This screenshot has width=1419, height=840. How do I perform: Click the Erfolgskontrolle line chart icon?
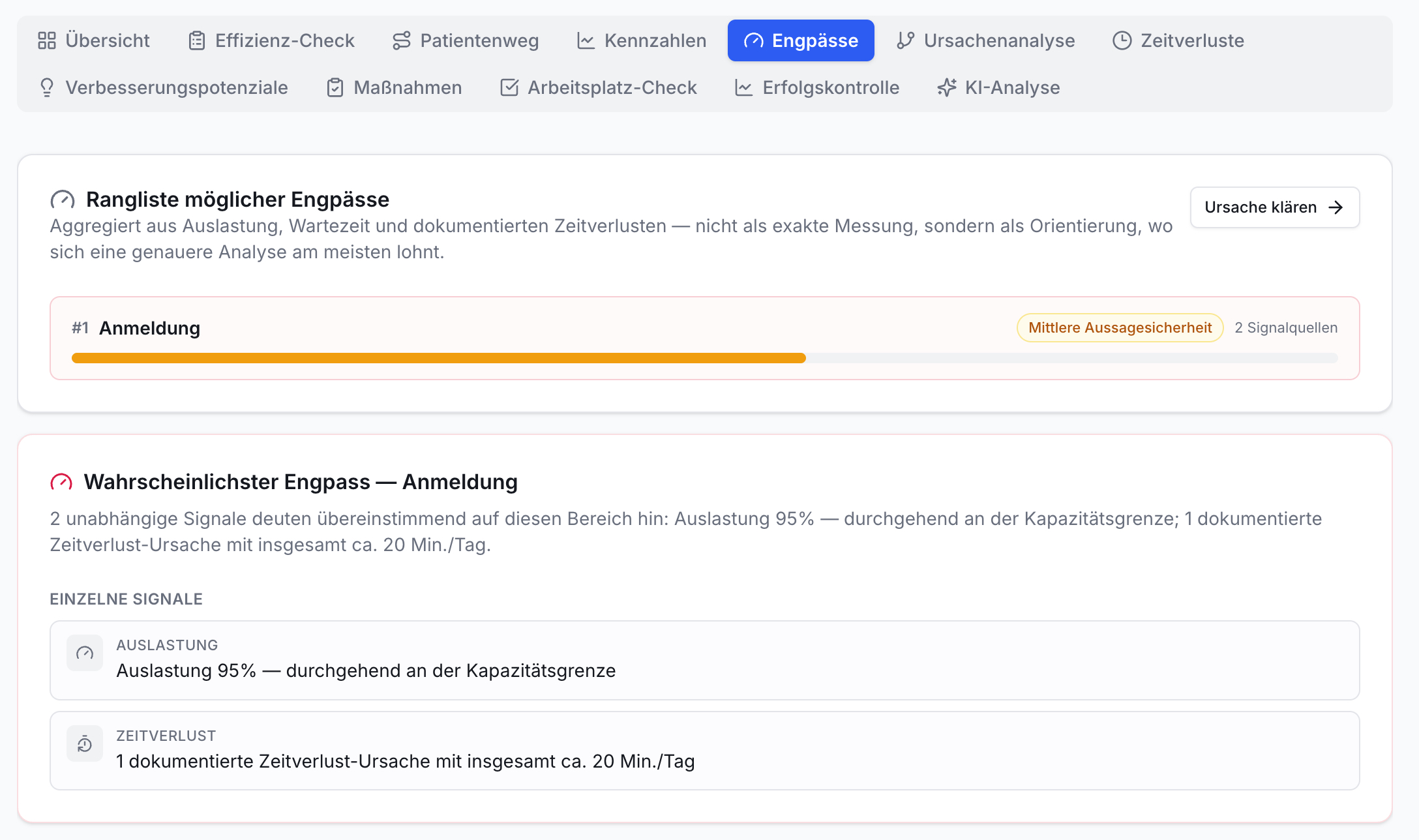click(744, 87)
